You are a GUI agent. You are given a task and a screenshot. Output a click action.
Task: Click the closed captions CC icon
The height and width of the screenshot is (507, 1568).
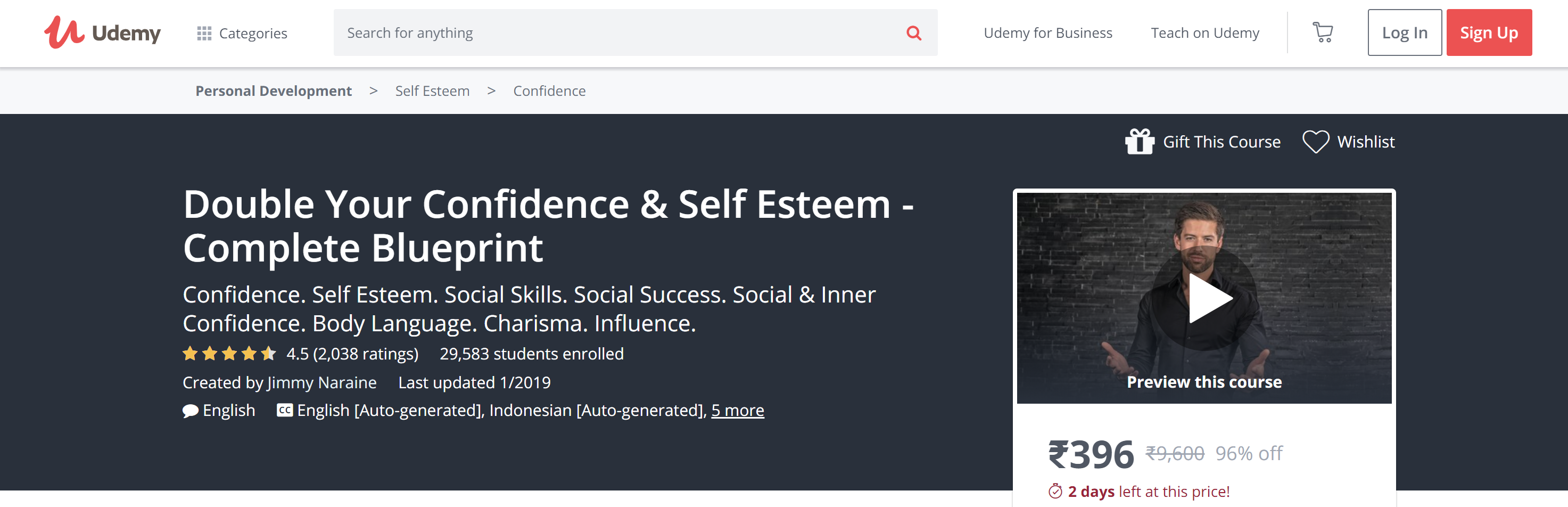(x=284, y=411)
